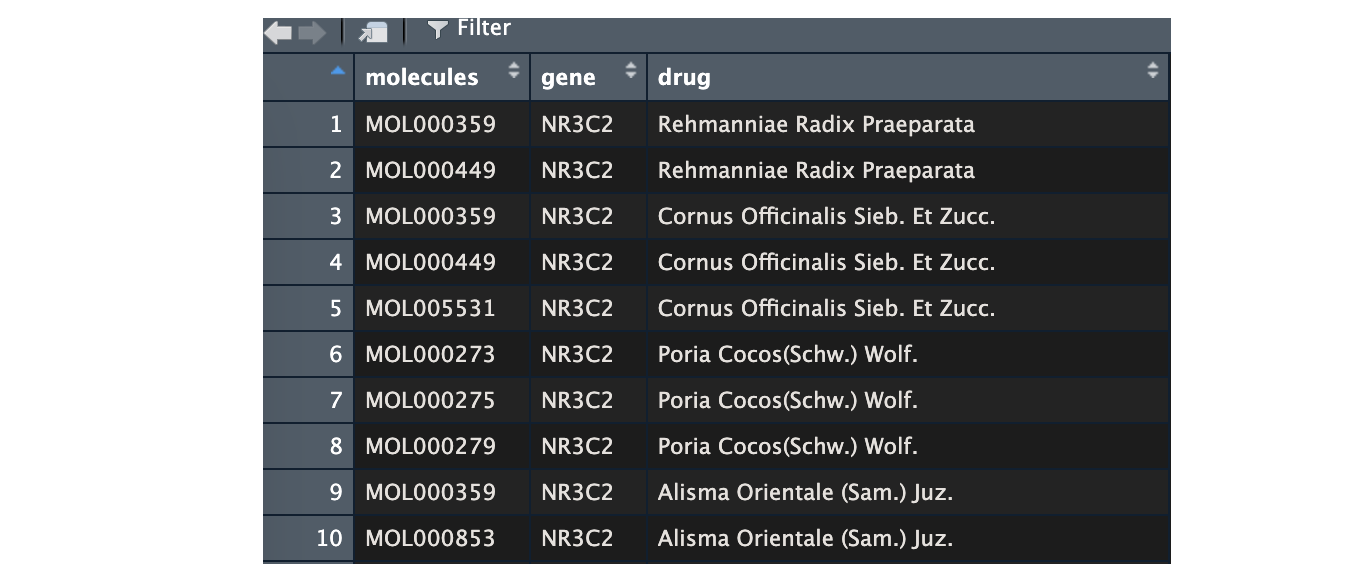This screenshot has height=580, width=1364.
Task: Click NR3C2 gene cell in row 8
Action: coord(577,447)
